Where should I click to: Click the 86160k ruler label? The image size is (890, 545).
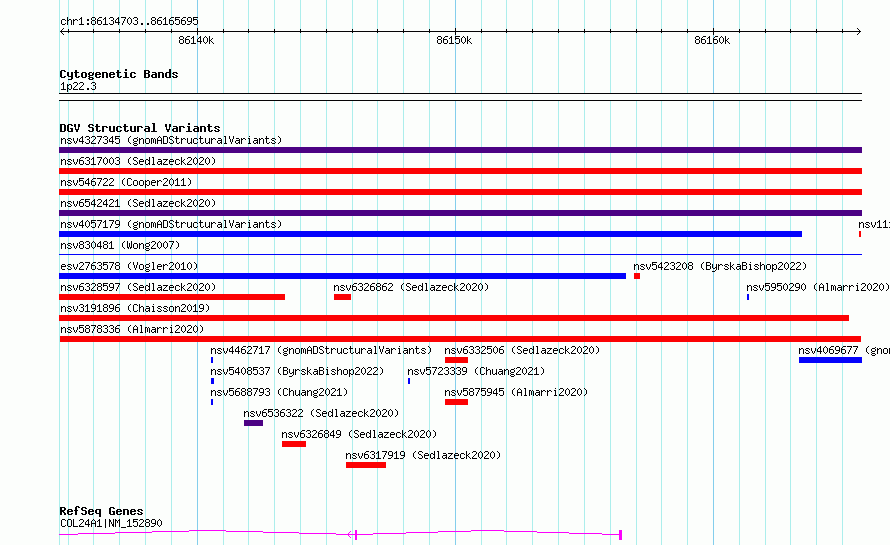pyautogui.click(x=712, y=40)
